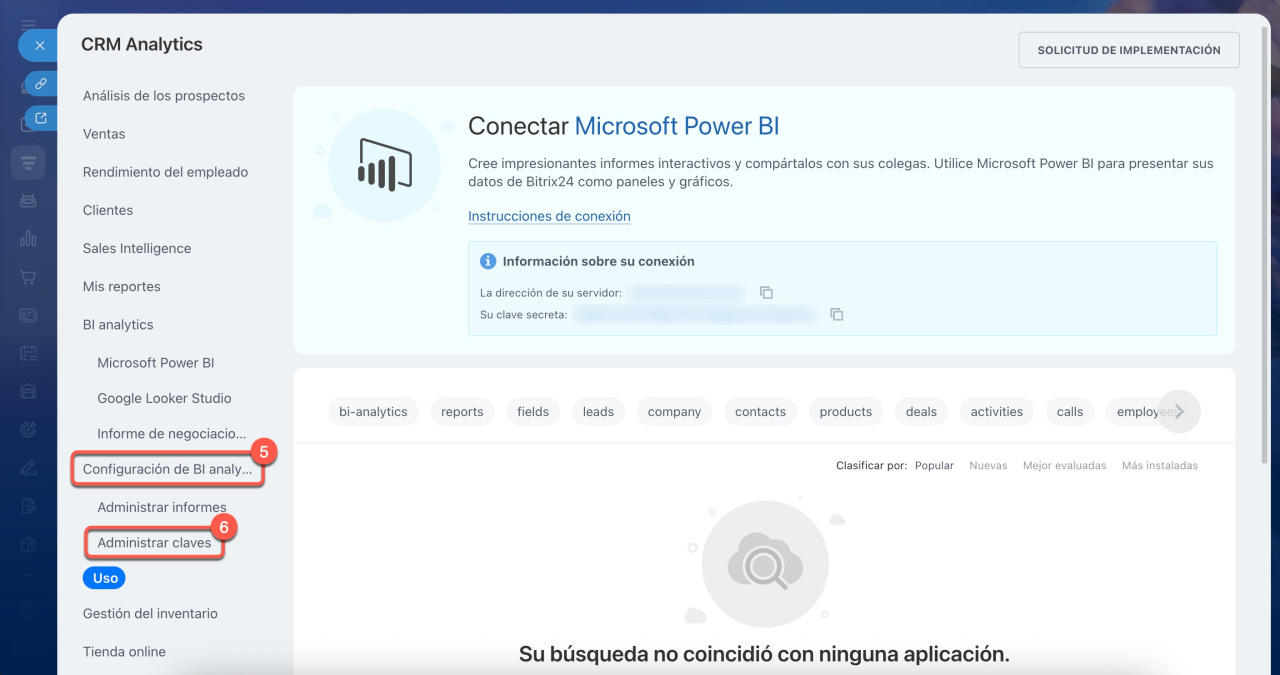The image size is (1280, 675).
Task: Click the Microsoft Power BI logo
Action: [x=384, y=166]
